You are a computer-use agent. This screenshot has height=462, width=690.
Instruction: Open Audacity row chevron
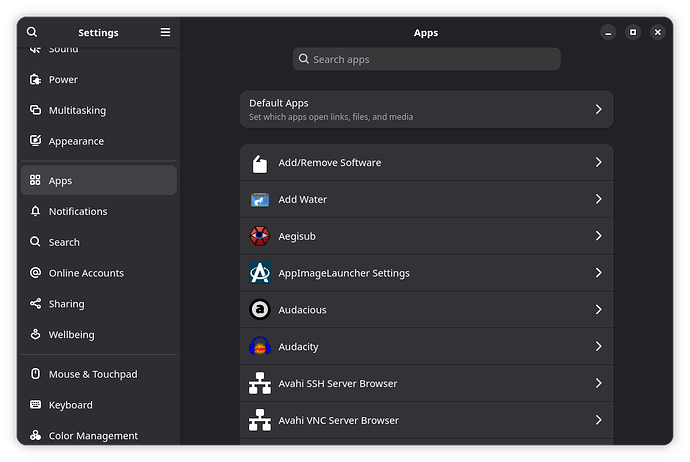coord(598,346)
